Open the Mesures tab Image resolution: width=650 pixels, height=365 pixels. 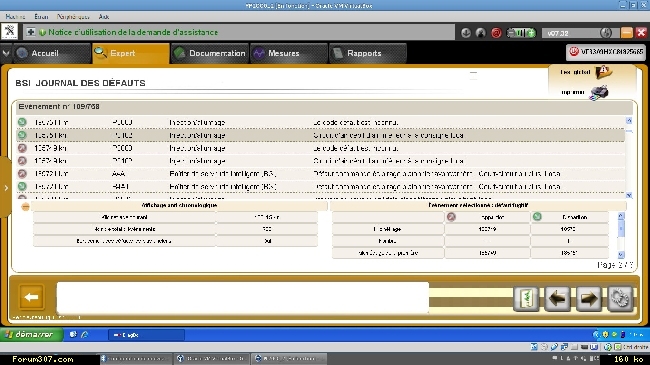289,53
